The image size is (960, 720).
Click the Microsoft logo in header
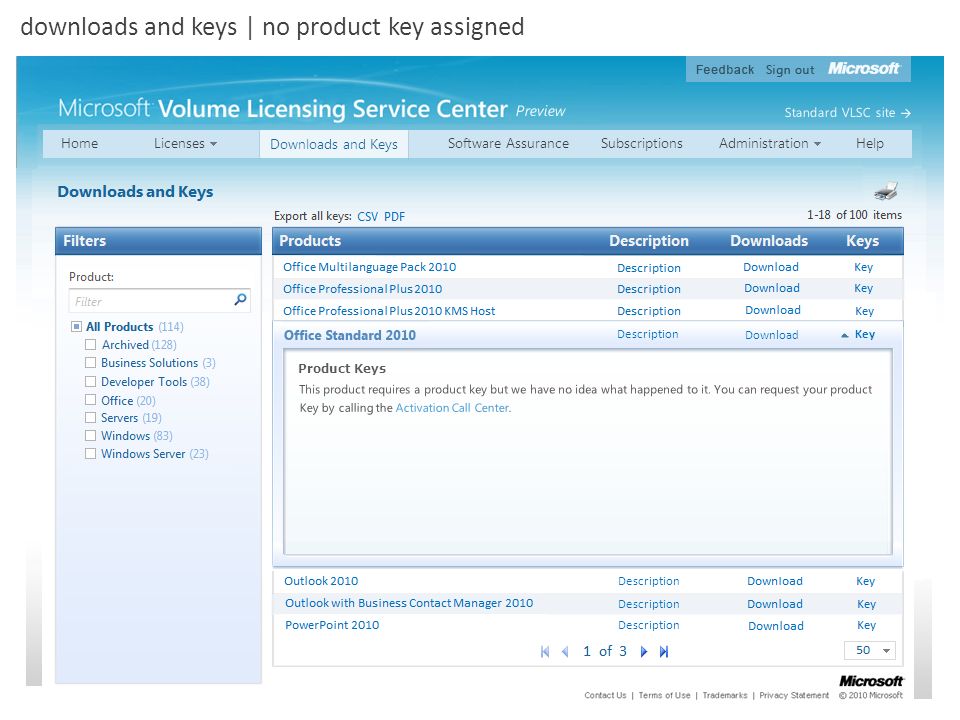coord(863,68)
